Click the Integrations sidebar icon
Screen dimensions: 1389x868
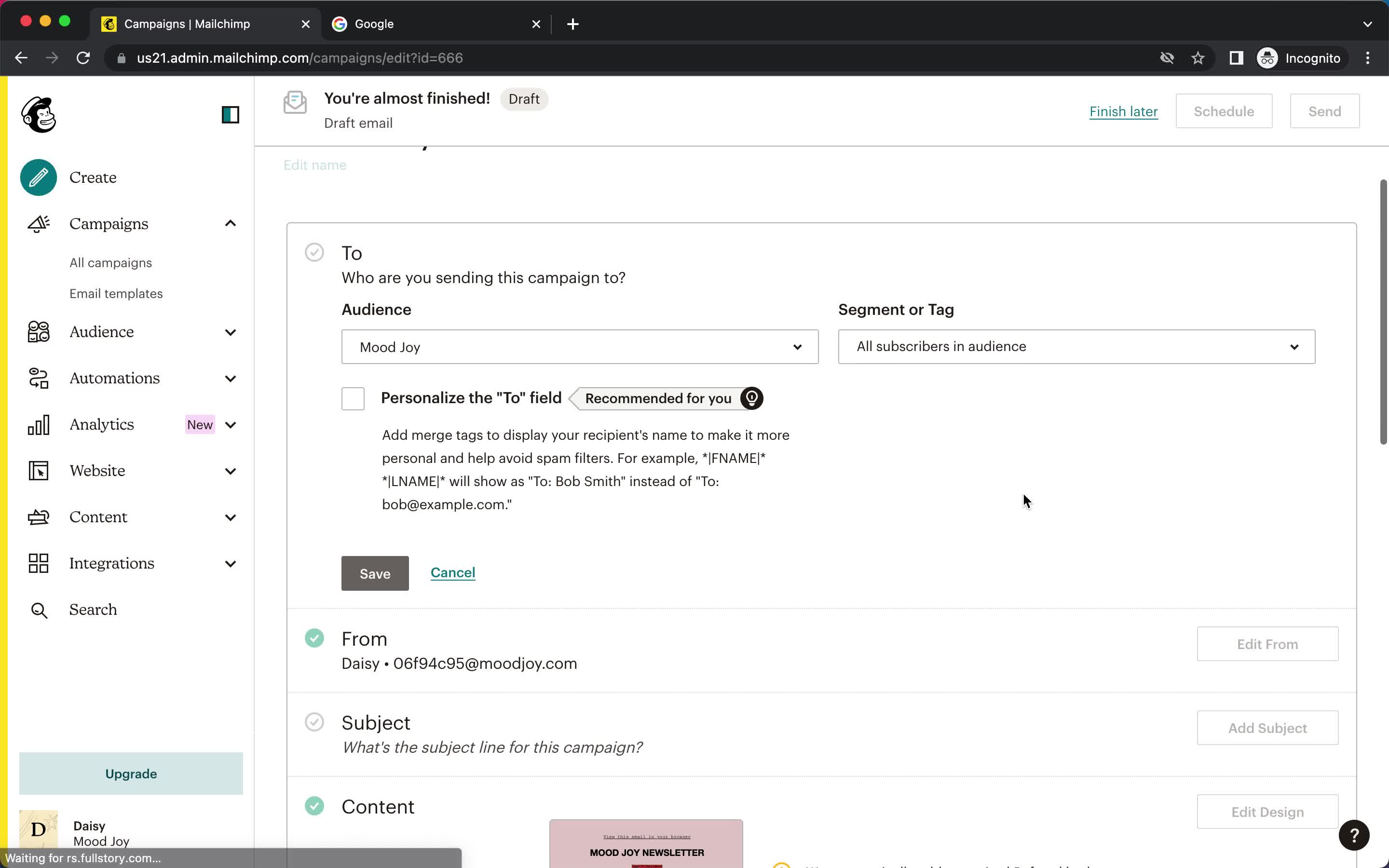pyautogui.click(x=38, y=563)
